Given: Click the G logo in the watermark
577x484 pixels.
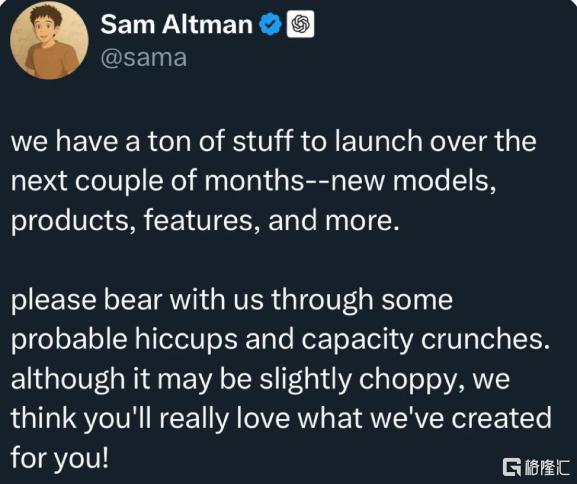Looking at the screenshot, I should (x=512, y=467).
